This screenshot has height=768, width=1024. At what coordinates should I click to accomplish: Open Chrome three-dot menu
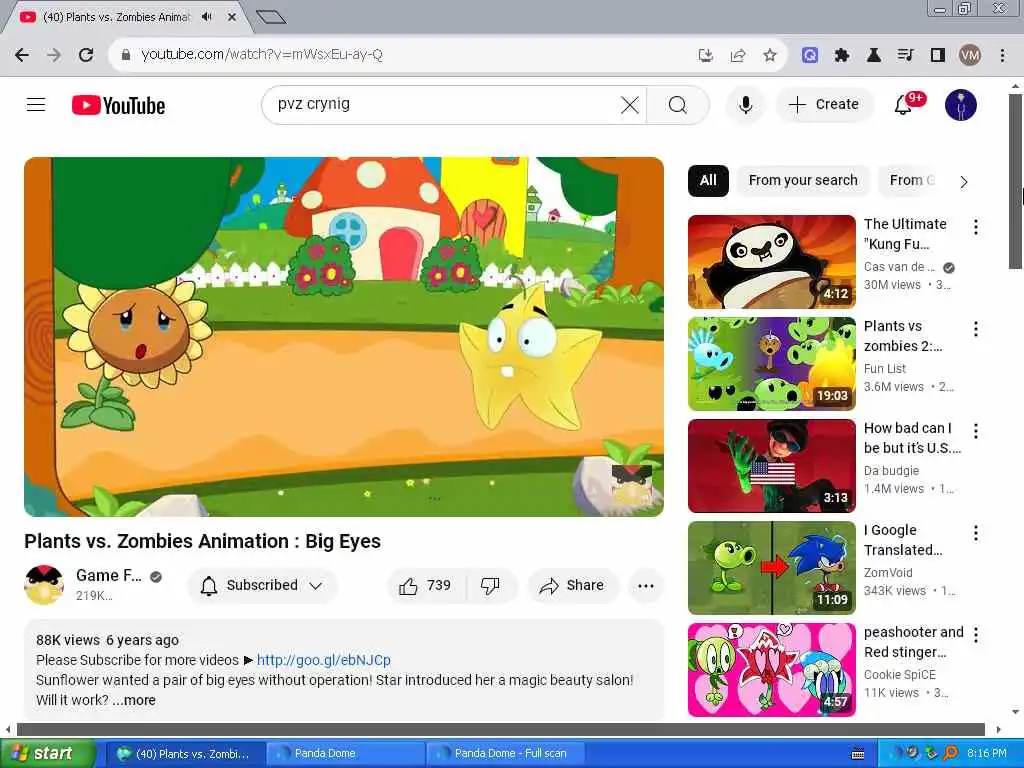coord(1002,55)
